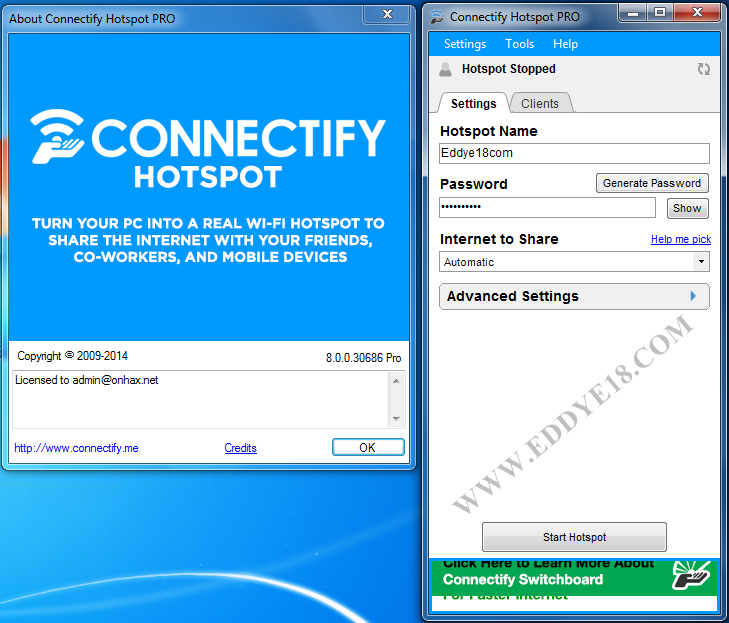Open the Help me pick link
Screen dimensions: 729x623
tap(681, 239)
